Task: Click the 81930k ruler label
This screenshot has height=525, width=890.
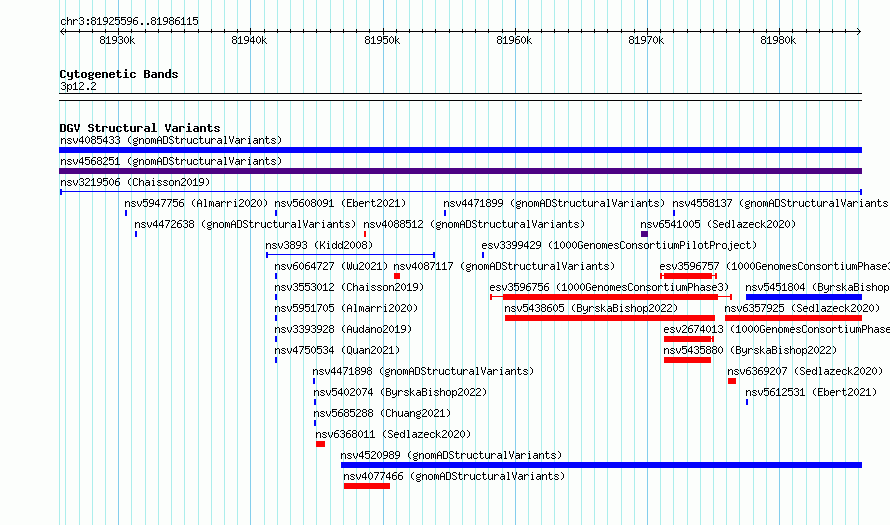Action: [117, 40]
